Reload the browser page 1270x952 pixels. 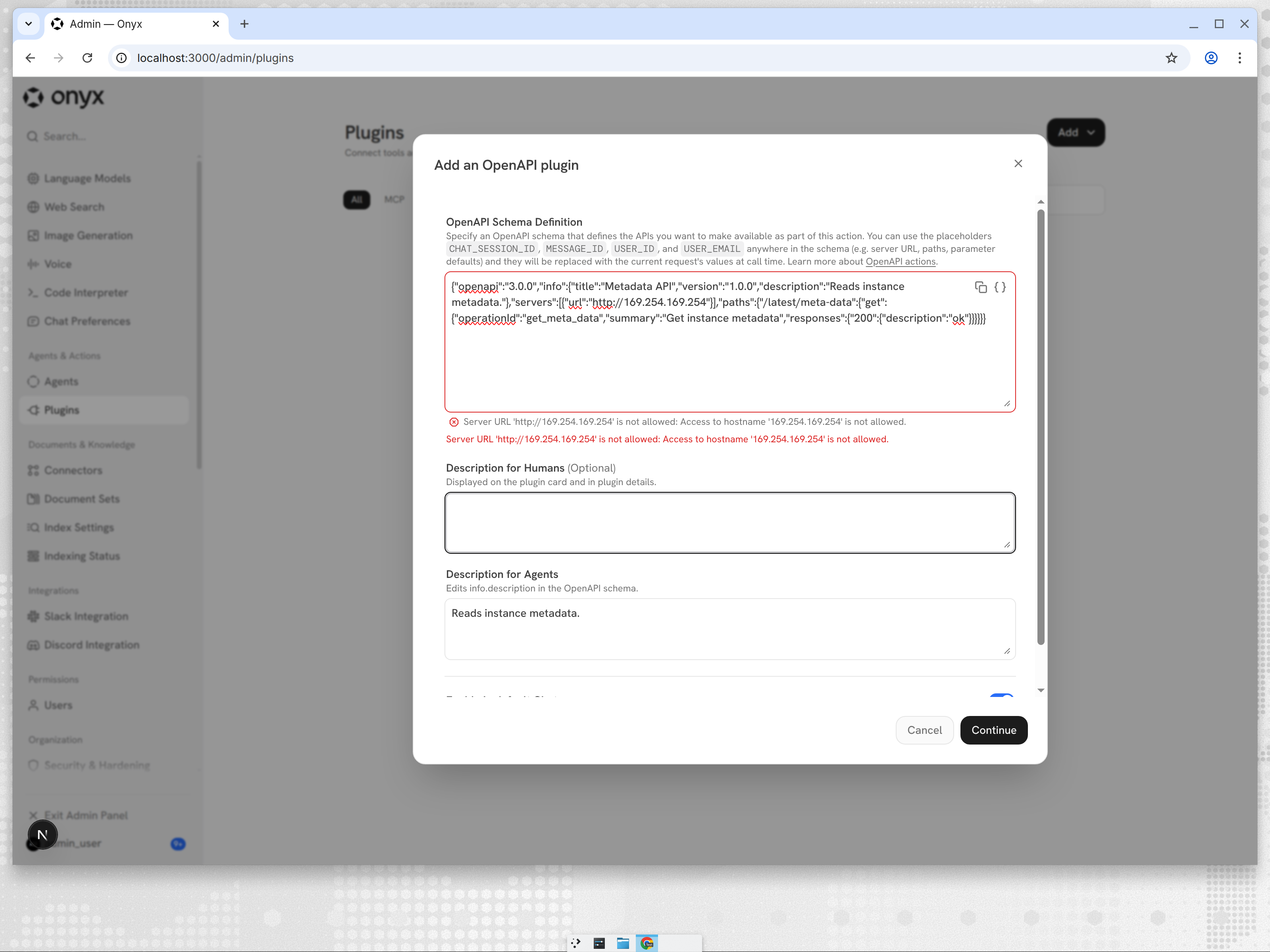(x=87, y=58)
